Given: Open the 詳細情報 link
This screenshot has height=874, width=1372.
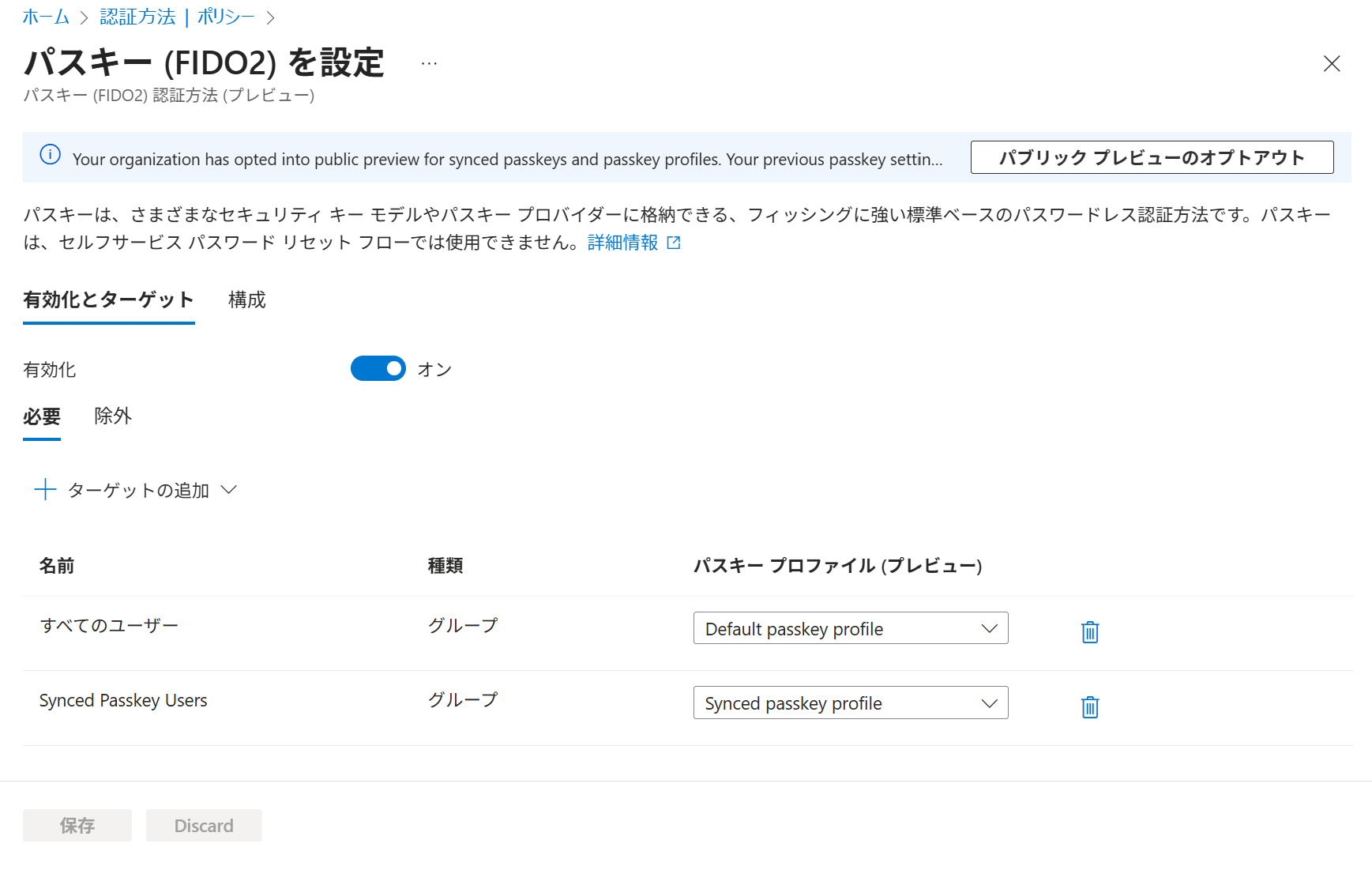Looking at the screenshot, I should [x=633, y=243].
